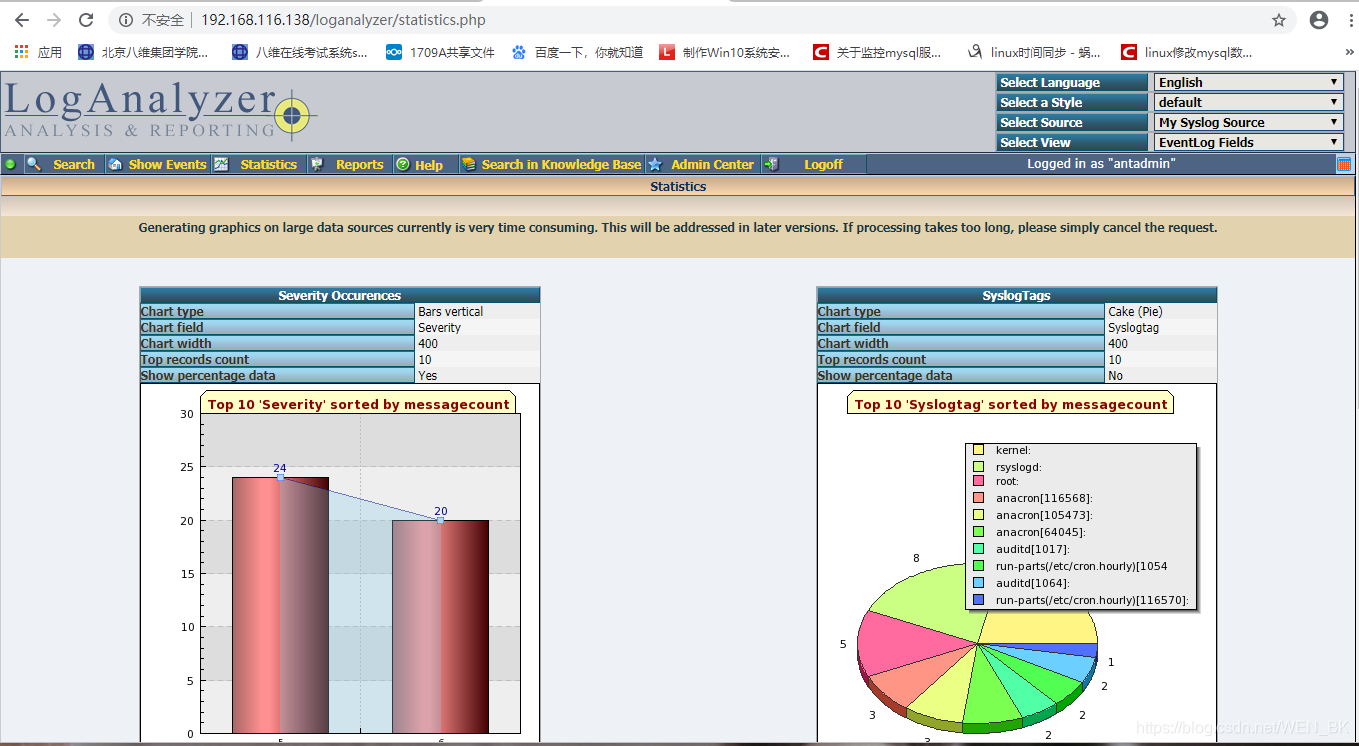
Task: Click the Logoff door arrow icon
Action: pyautogui.click(x=771, y=164)
